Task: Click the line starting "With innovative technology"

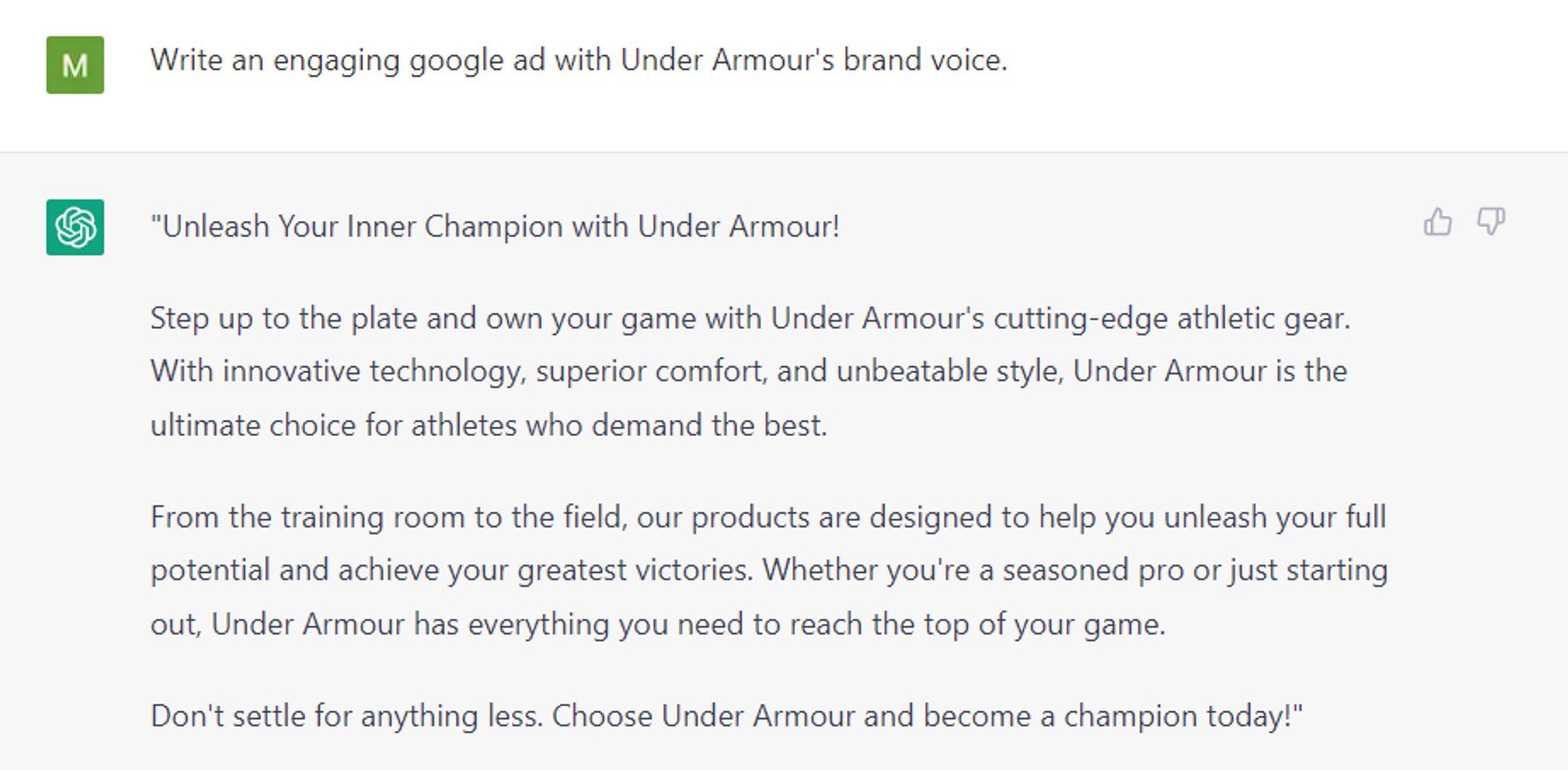Action: point(748,371)
